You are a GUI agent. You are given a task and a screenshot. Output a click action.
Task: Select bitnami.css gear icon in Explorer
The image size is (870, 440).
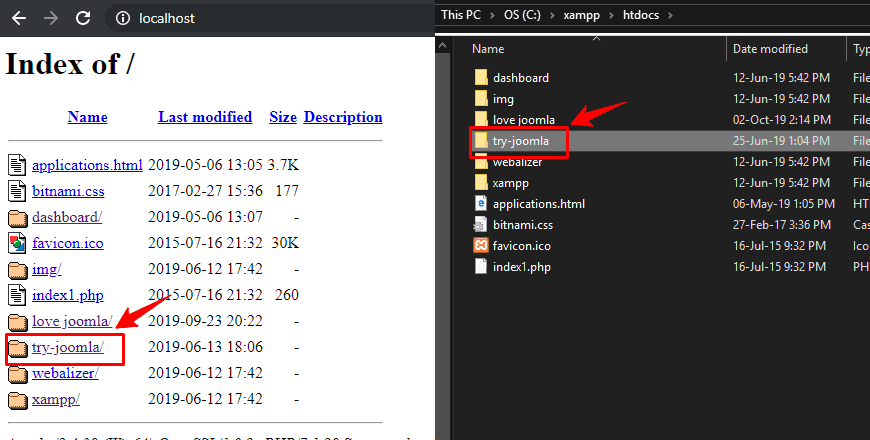coord(480,225)
